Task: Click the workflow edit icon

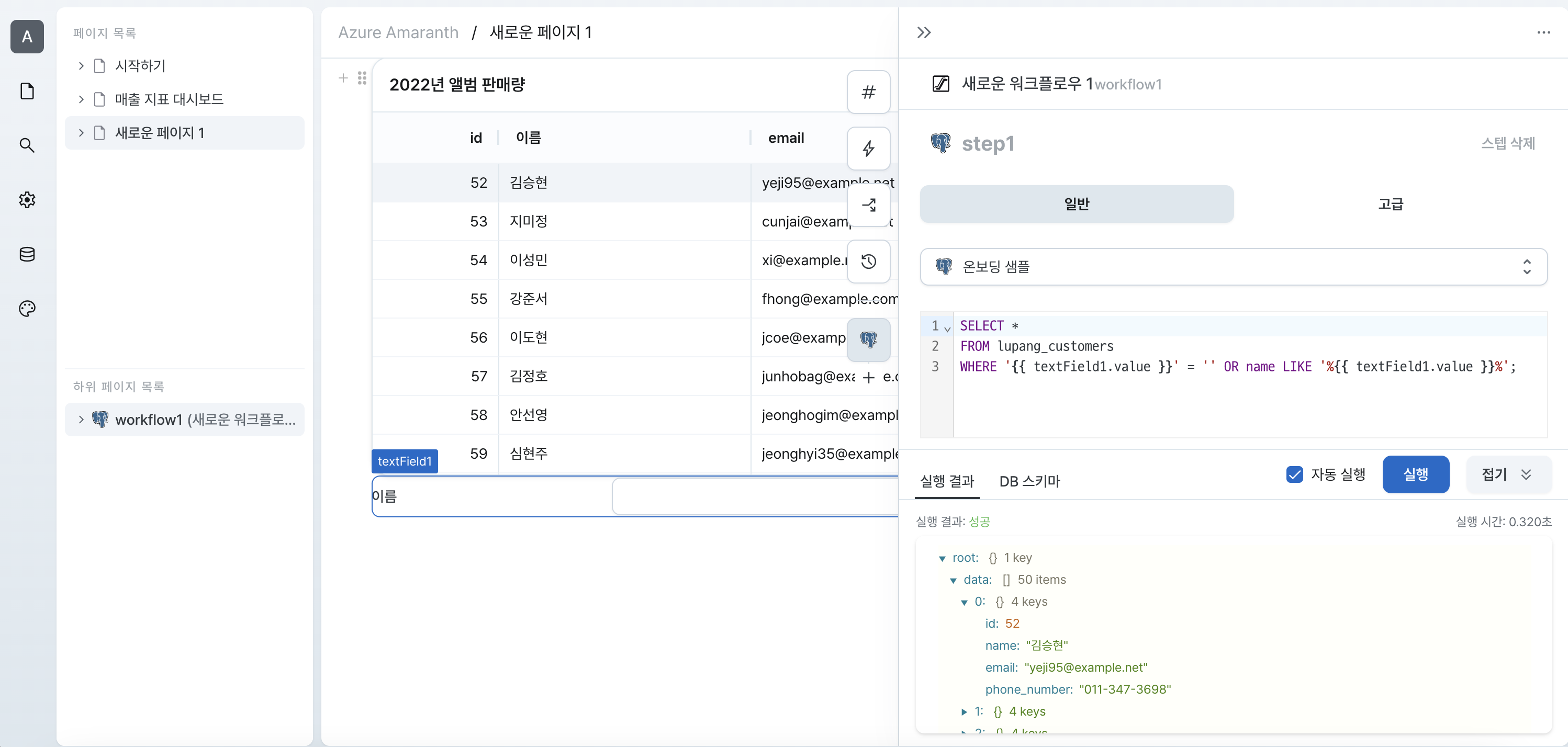Action: pos(941,84)
